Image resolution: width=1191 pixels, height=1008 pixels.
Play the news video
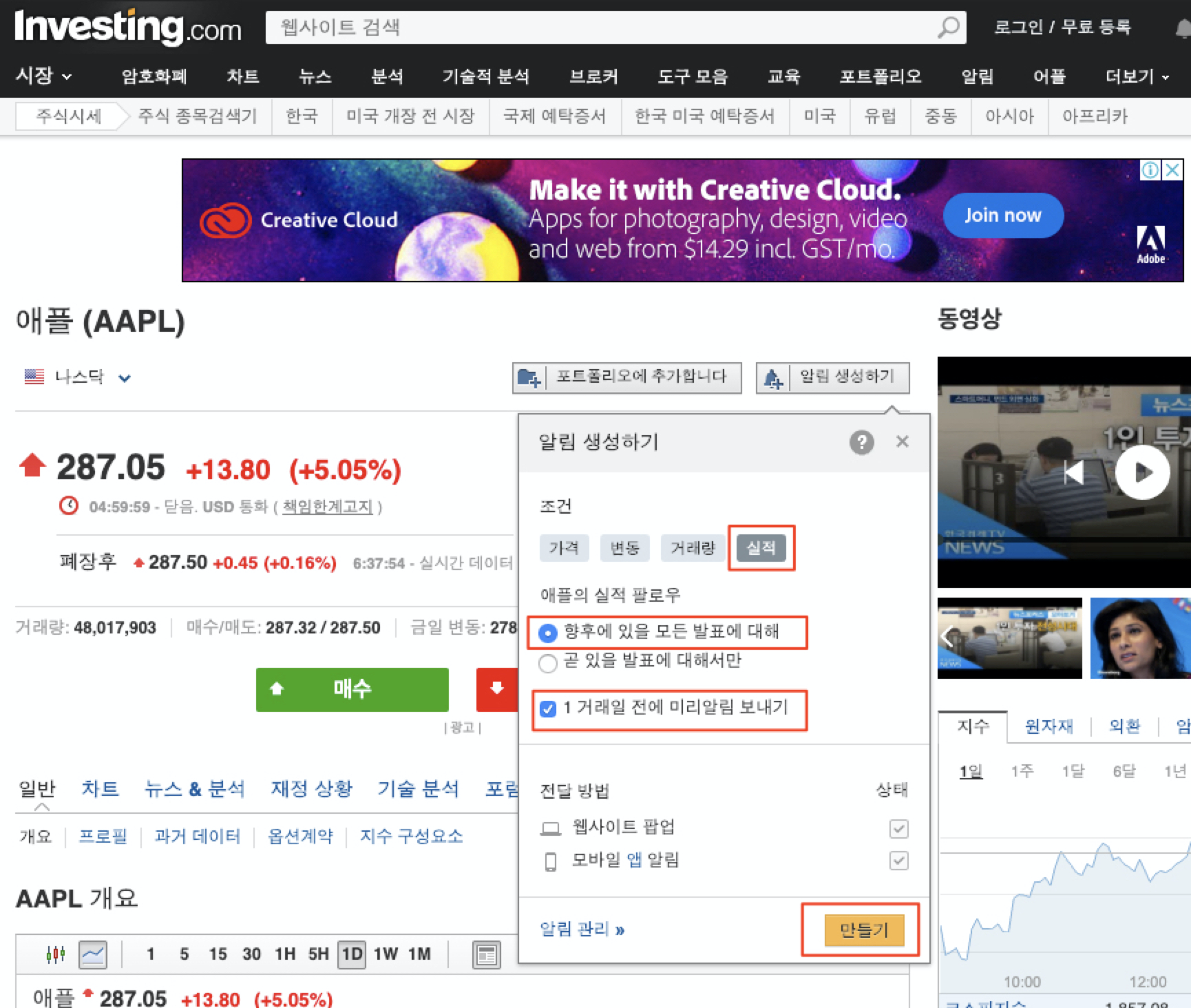[1142, 472]
